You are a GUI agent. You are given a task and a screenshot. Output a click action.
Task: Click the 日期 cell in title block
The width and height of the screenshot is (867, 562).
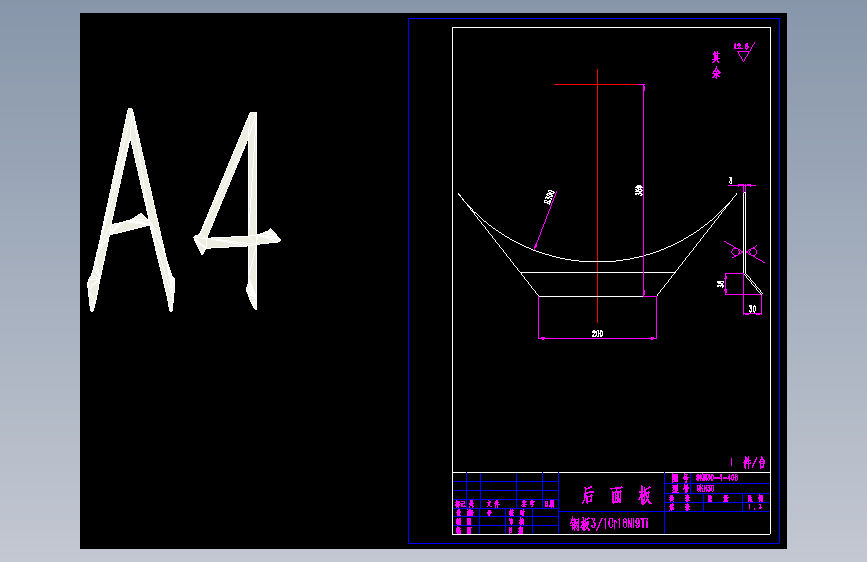pyautogui.click(x=550, y=504)
